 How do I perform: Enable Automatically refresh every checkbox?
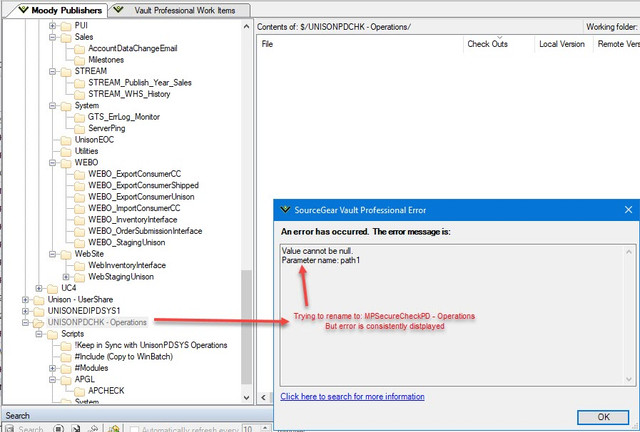point(134,429)
